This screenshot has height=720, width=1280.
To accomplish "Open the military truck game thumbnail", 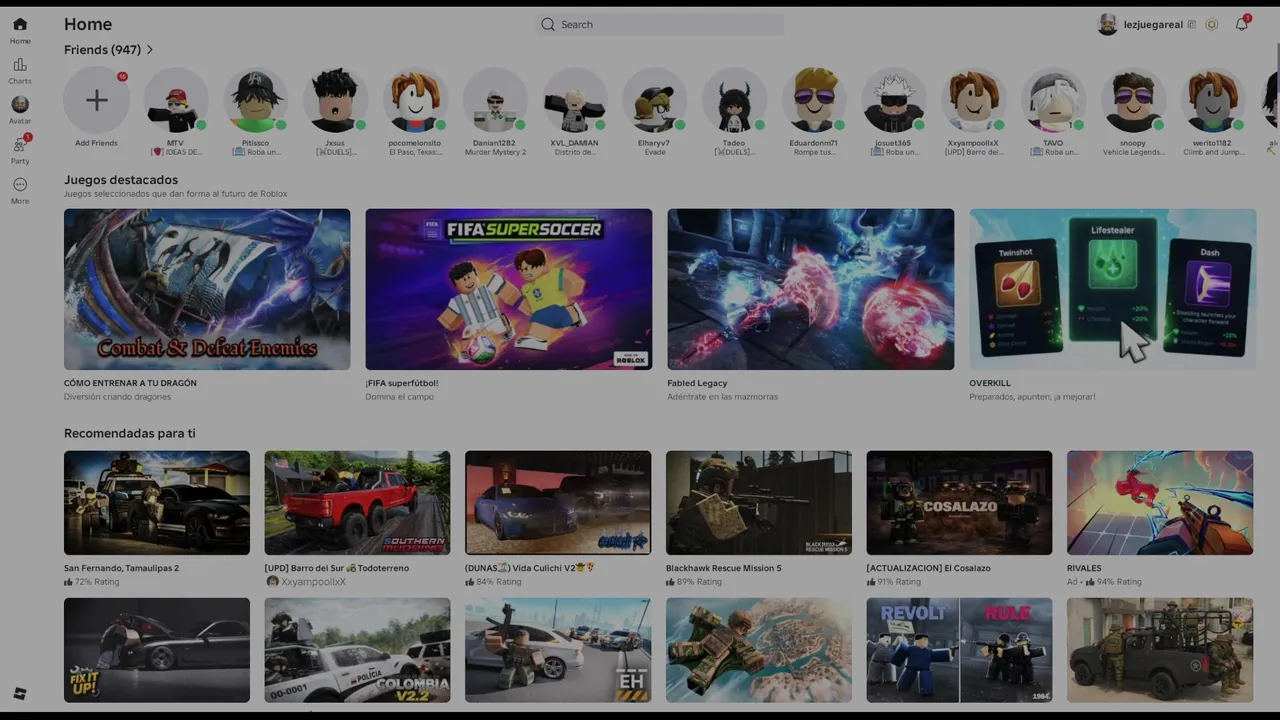I will click(1160, 650).
